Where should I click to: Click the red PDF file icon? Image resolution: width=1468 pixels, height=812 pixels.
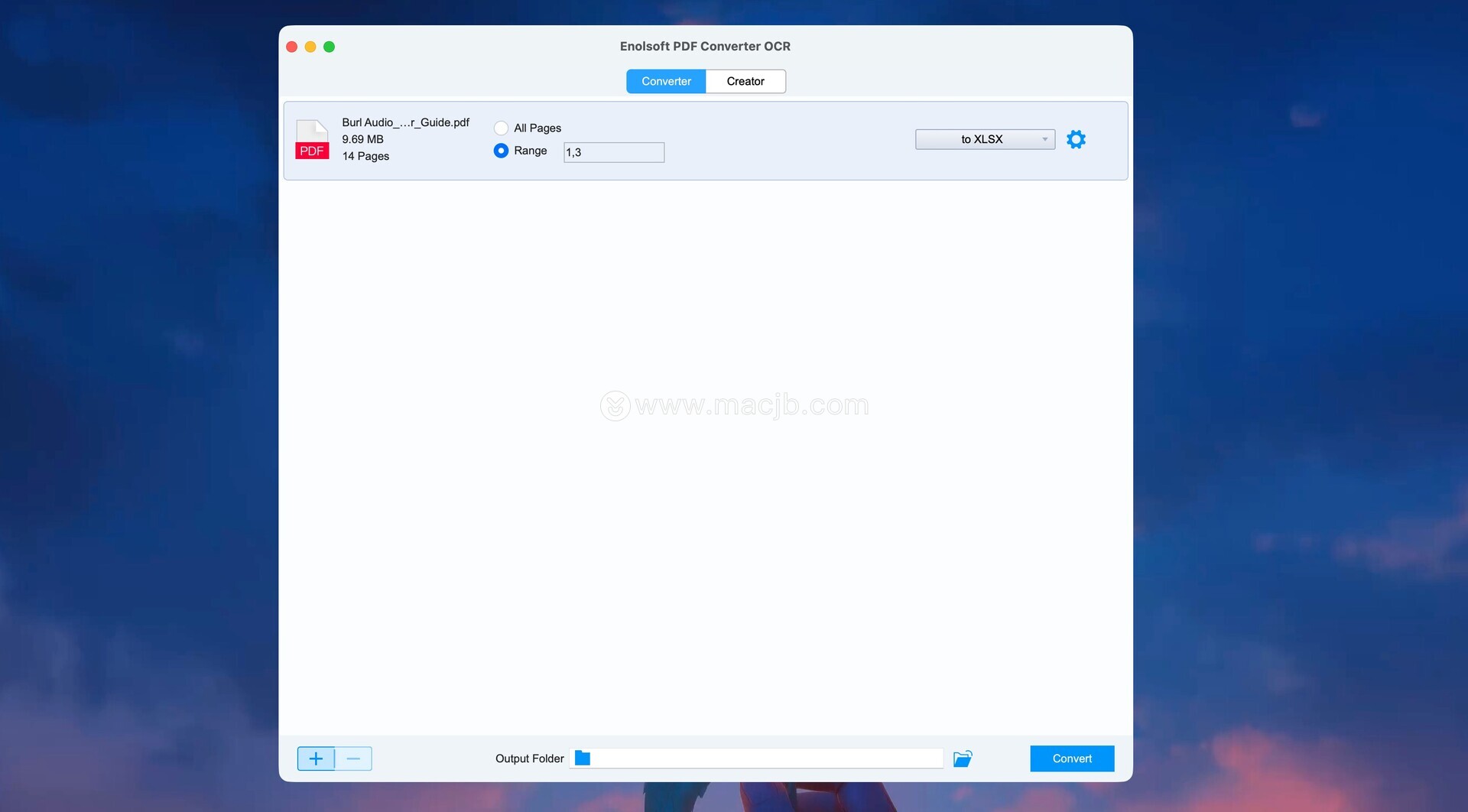312,140
